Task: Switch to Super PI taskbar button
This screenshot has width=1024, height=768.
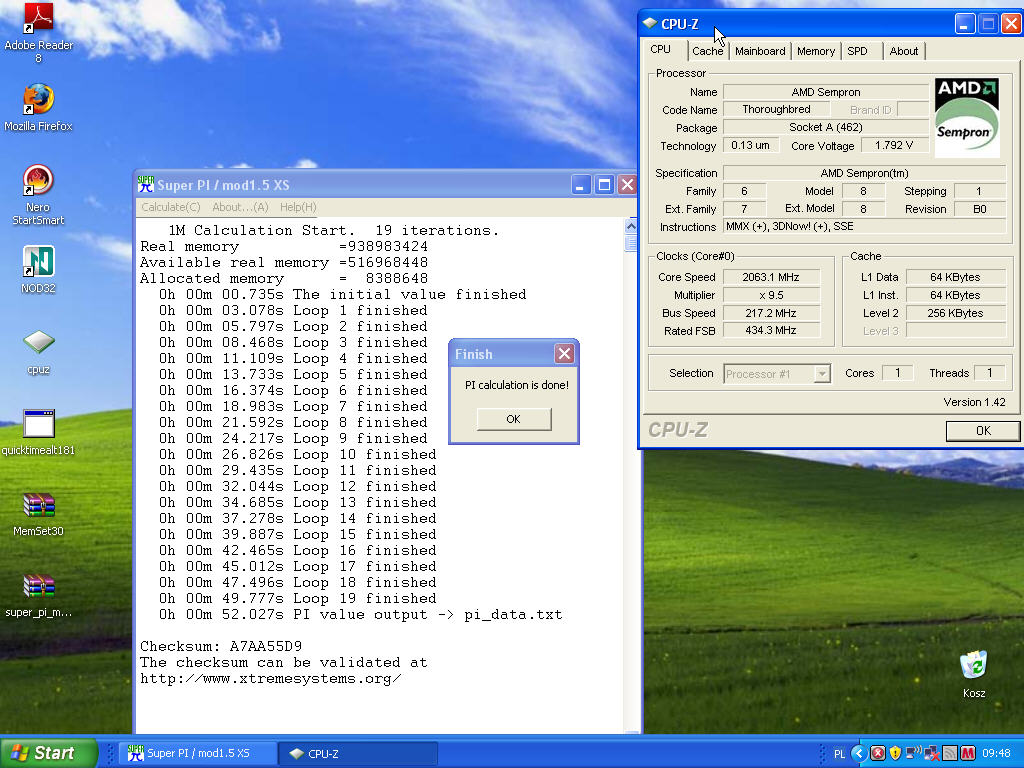Action: coord(199,754)
